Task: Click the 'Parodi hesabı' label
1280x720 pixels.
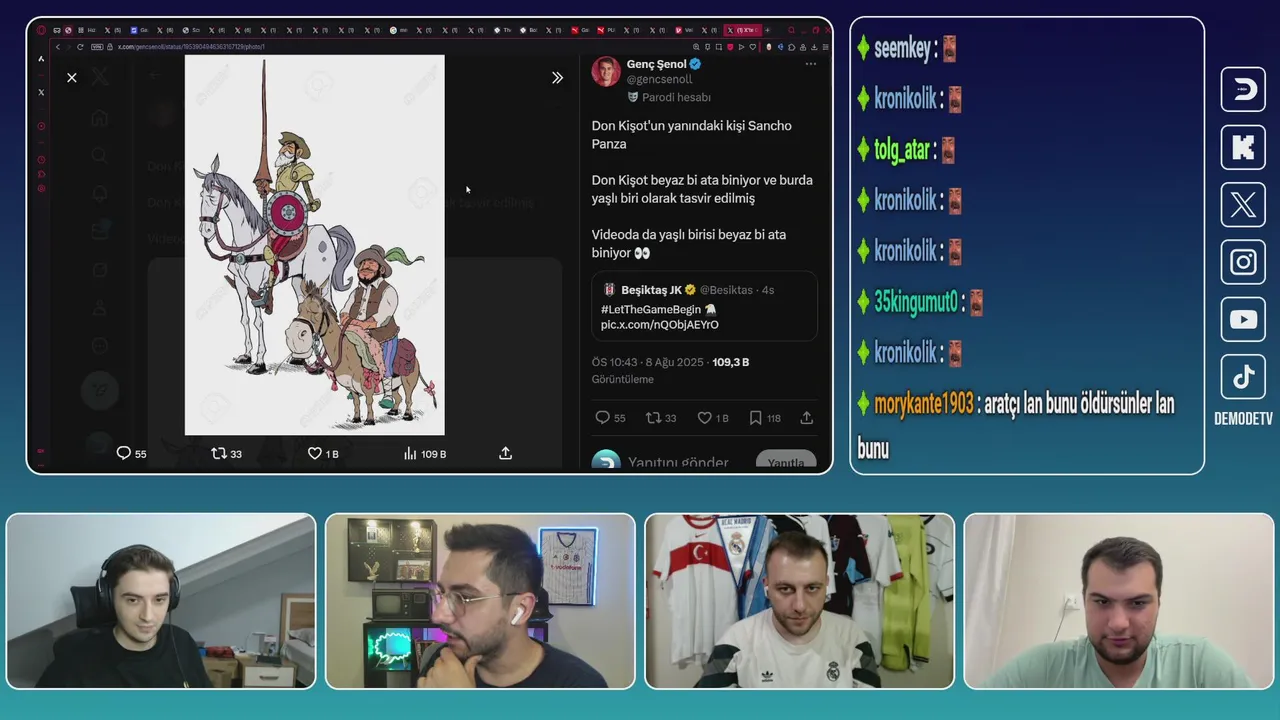Action: pyautogui.click(x=676, y=97)
